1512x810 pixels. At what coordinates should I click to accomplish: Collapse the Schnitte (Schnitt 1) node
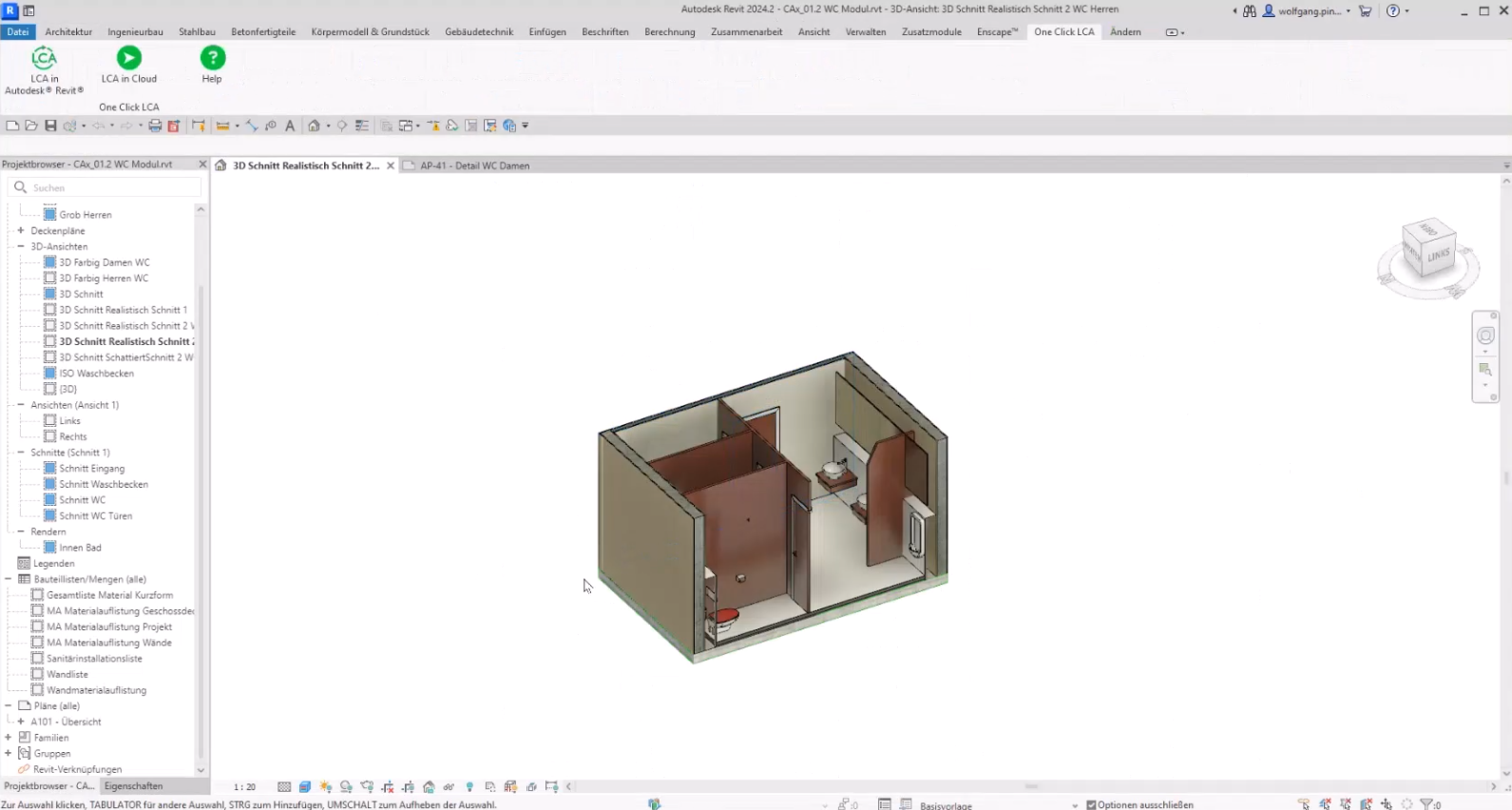[21, 453]
